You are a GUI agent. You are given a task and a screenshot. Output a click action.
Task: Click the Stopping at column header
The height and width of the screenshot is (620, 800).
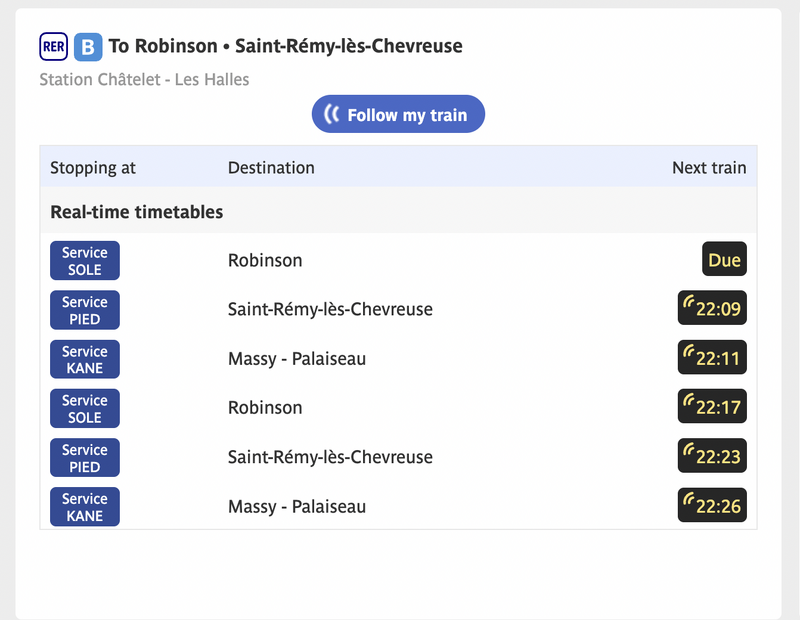[x=93, y=168]
